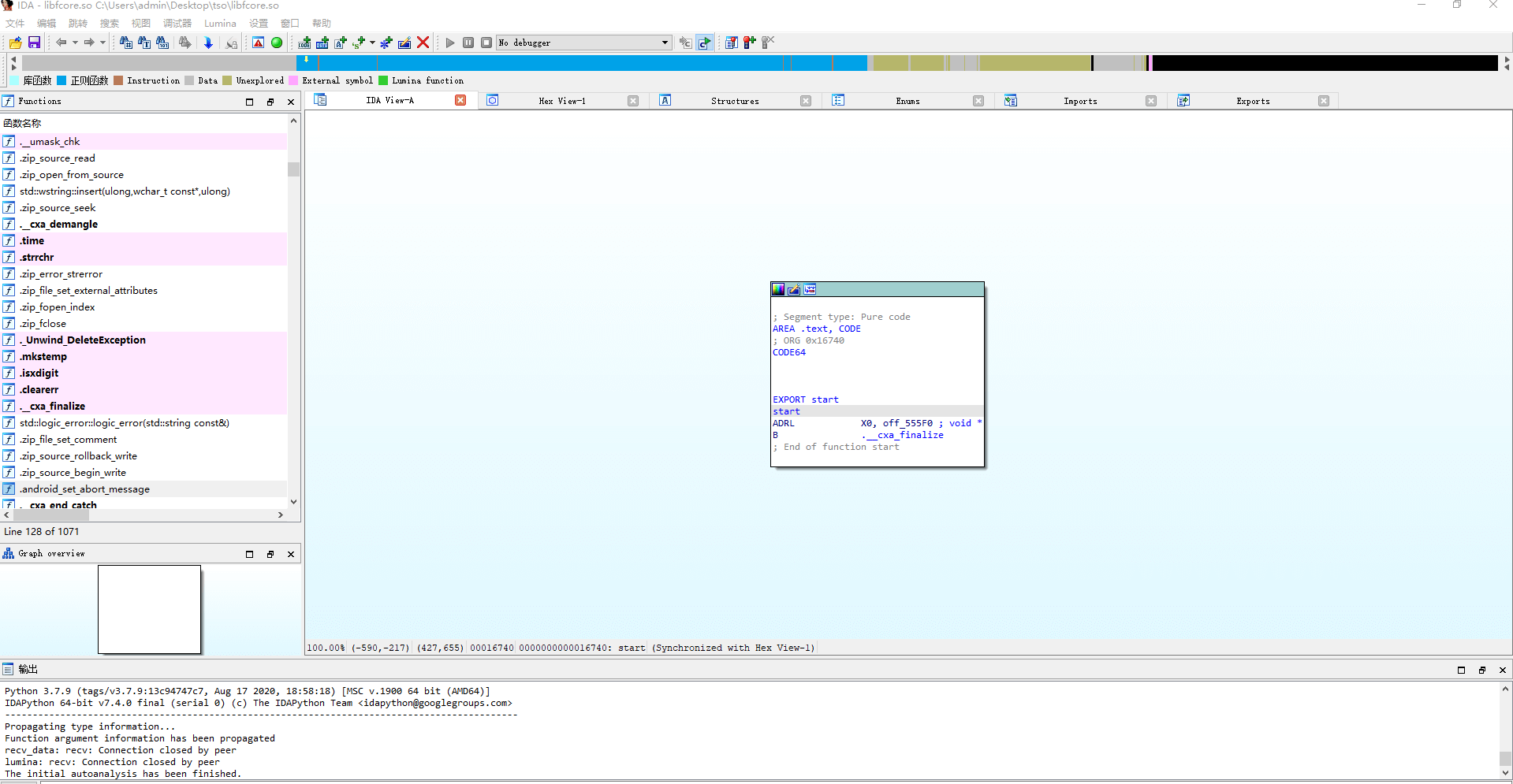Click .__cxa_finalize link in graph node
This screenshot has height=784, width=1513.
tap(903, 435)
